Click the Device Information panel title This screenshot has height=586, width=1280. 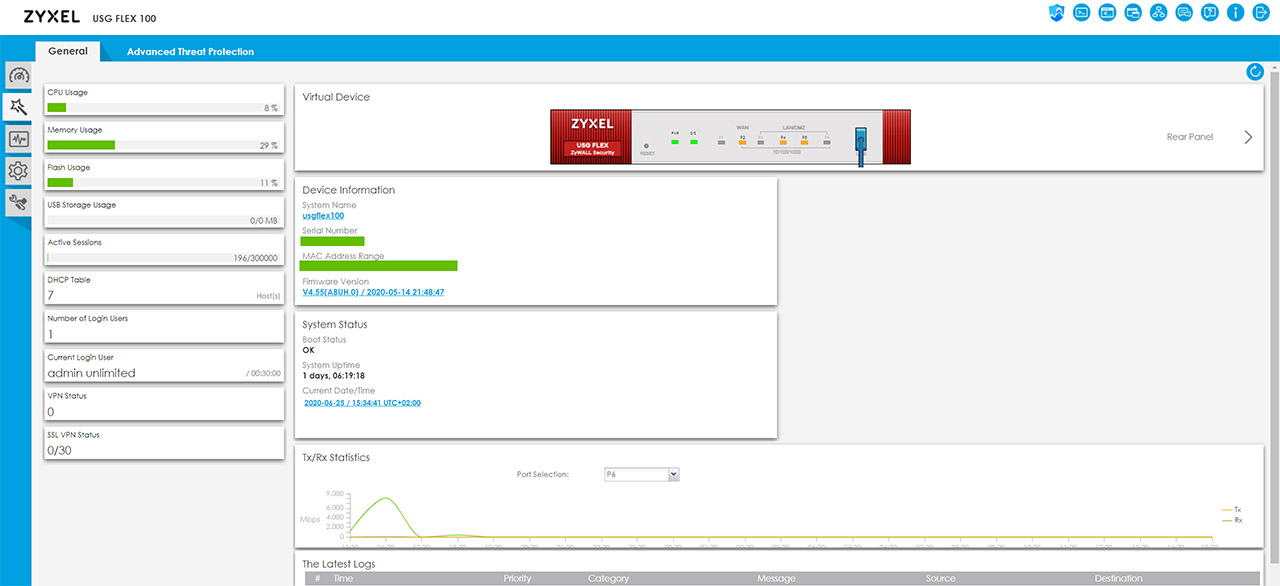tap(349, 190)
